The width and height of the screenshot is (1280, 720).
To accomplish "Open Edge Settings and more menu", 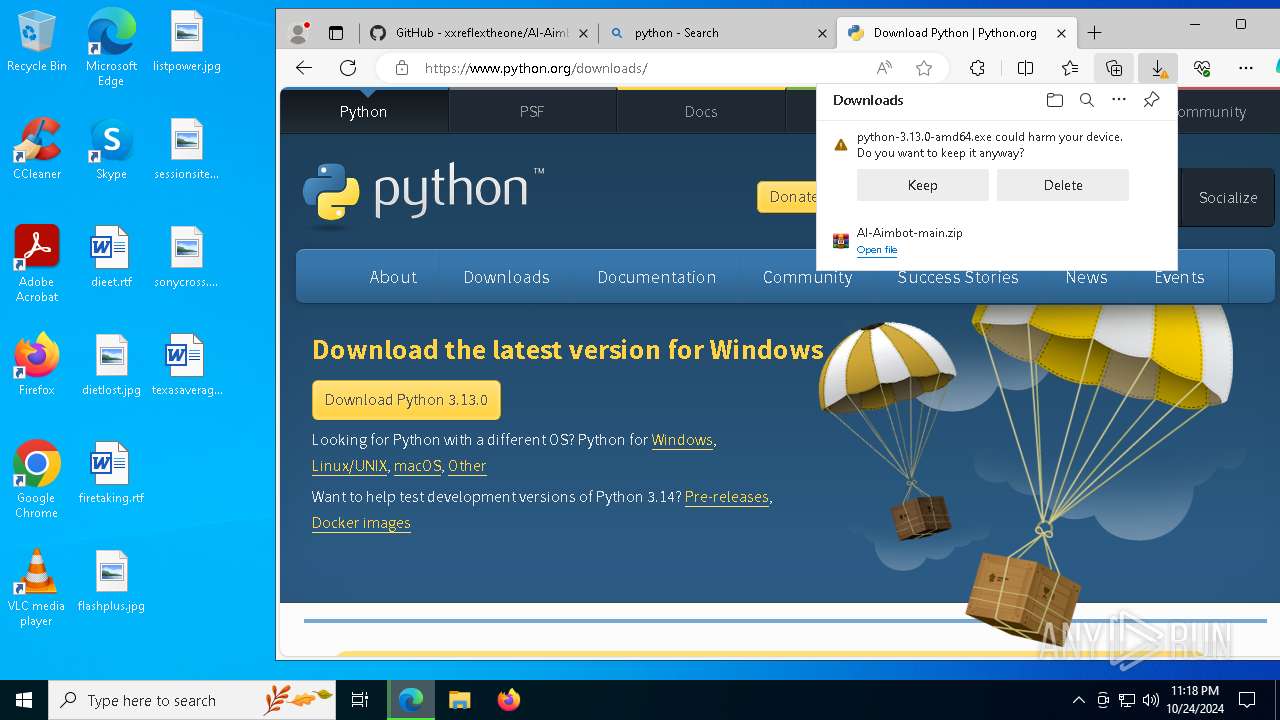I will pyautogui.click(x=1245, y=68).
